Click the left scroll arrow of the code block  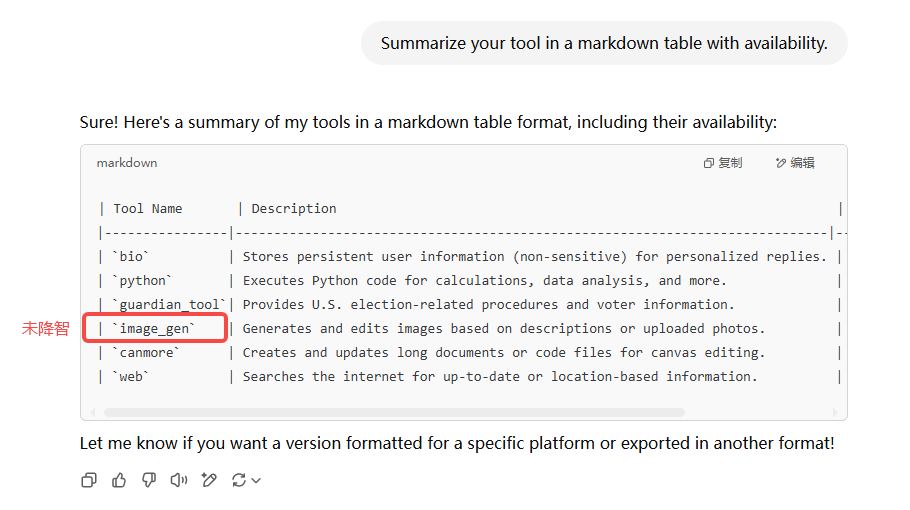[x=93, y=412]
